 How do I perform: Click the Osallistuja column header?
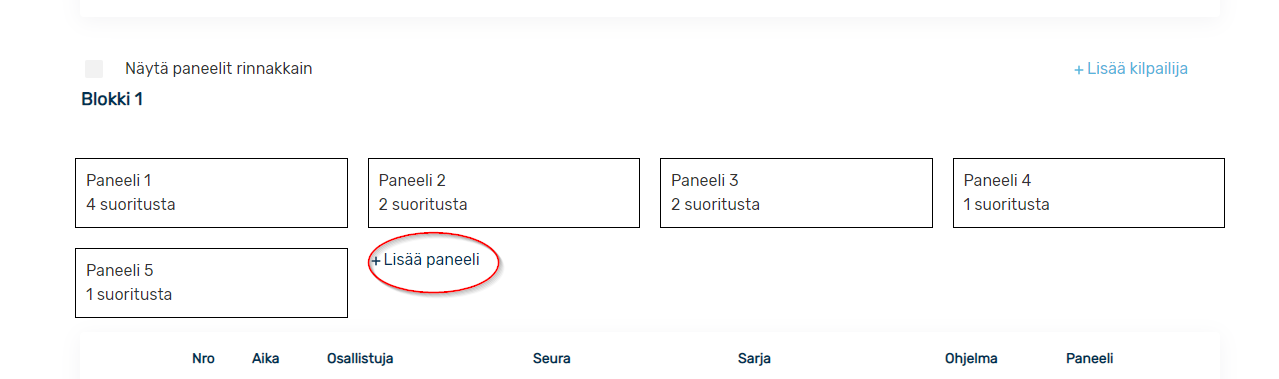pos(360,359)
